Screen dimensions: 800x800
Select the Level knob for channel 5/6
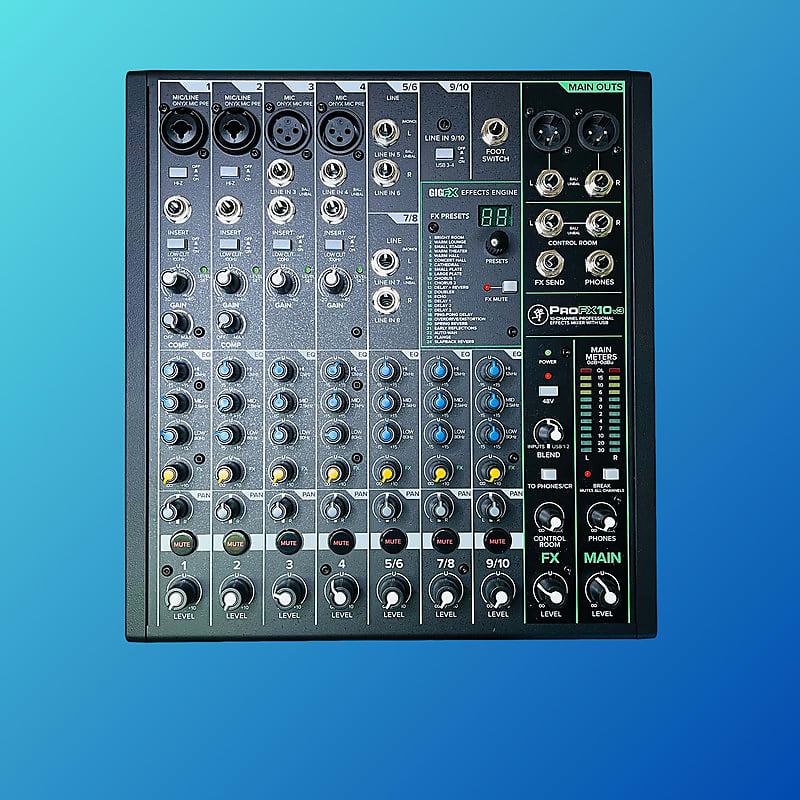coord(393,592)
